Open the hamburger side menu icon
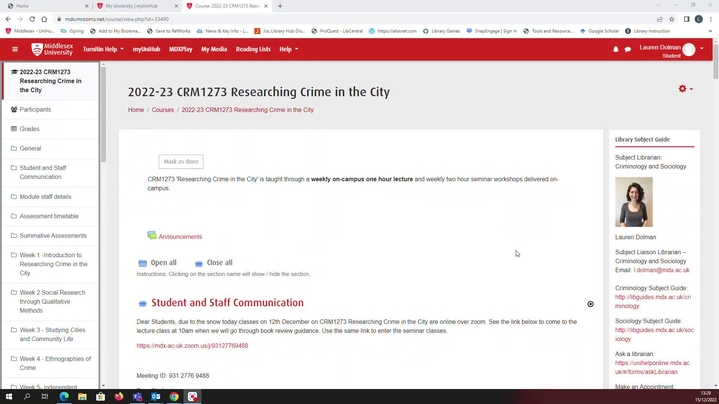 [x=14, y=49]
